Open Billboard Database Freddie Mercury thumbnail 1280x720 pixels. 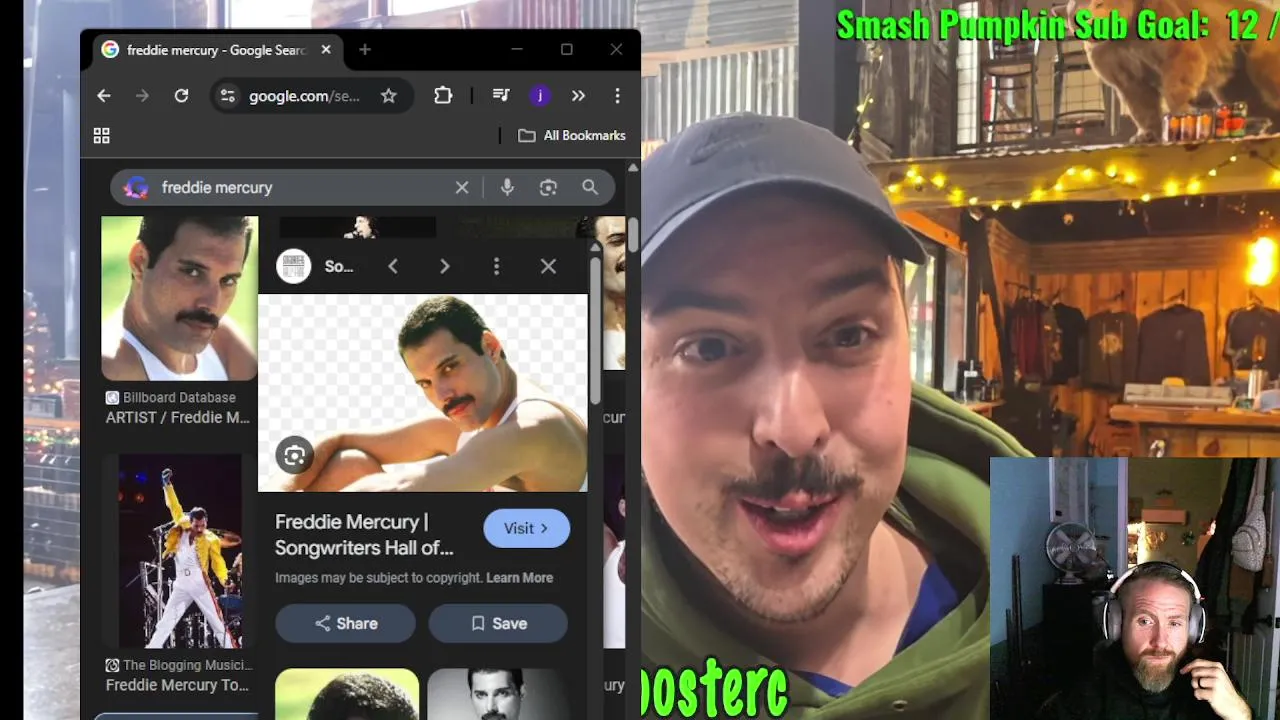179,298
